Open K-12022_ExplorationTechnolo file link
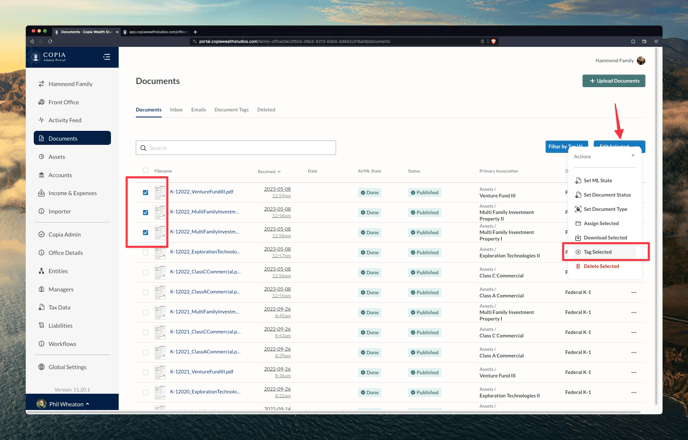Image resolution: width=688 pixels, height=440 pixels. click(x=205, y=252)
